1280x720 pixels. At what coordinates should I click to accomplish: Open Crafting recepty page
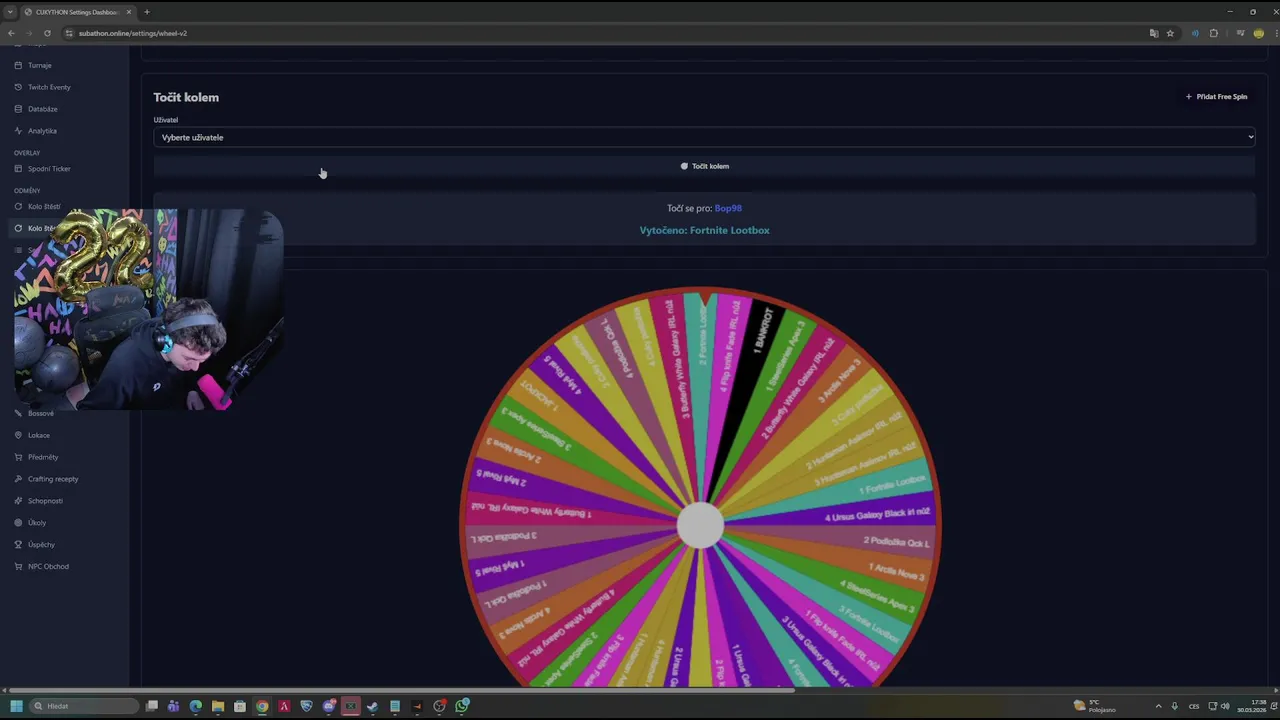click(x=53, y=479)
